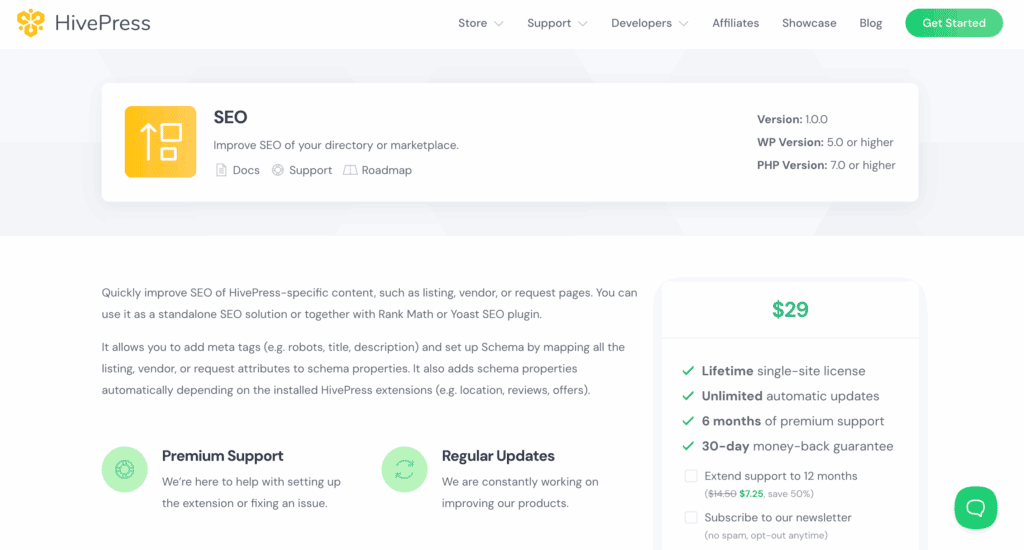Viewport: 1024px width, 550px height.
Task: Tick Subscribe to our newsletter checkbox
Action: (691, 517)
